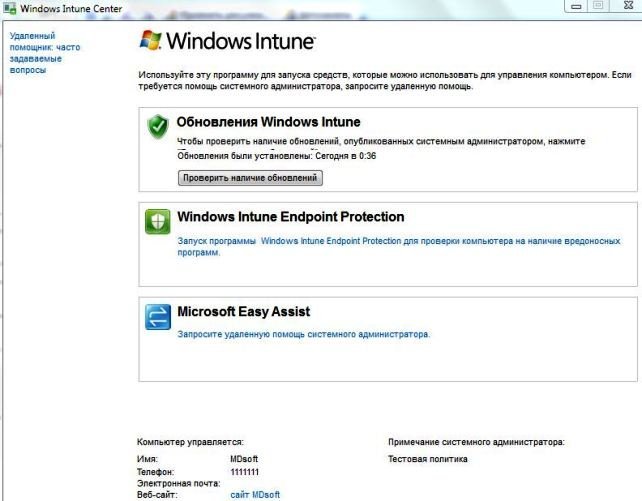Click the name value MDsoft

(244, 459)
